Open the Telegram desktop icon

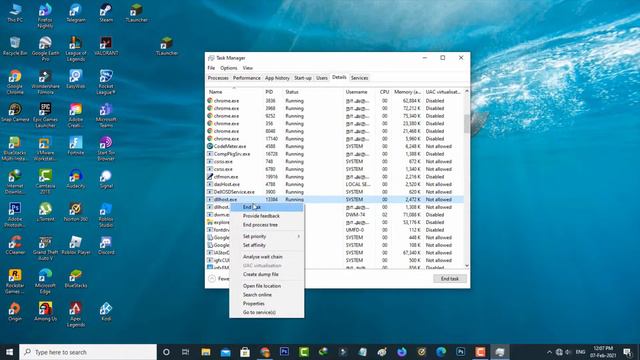tap(76, 13)
